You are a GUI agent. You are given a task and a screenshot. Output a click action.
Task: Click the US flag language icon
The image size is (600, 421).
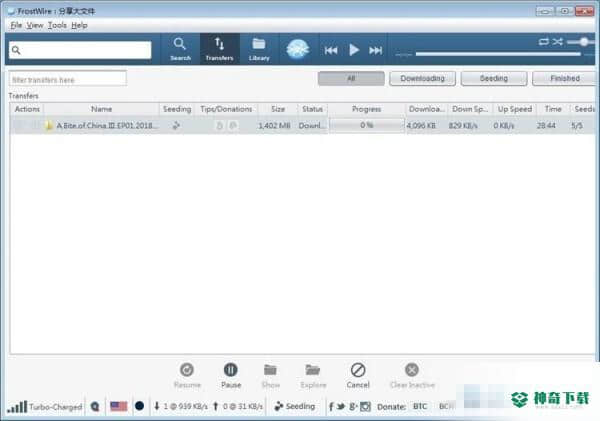(x=119, y=406)
